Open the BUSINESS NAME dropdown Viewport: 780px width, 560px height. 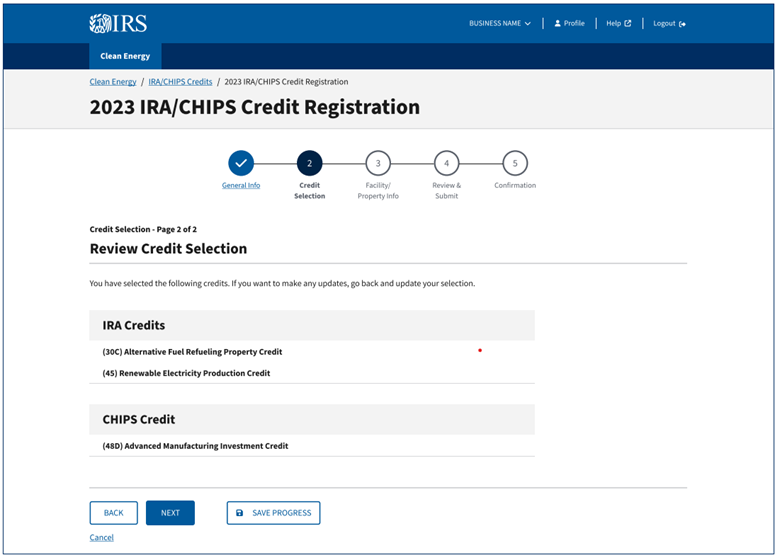point(500,23)
